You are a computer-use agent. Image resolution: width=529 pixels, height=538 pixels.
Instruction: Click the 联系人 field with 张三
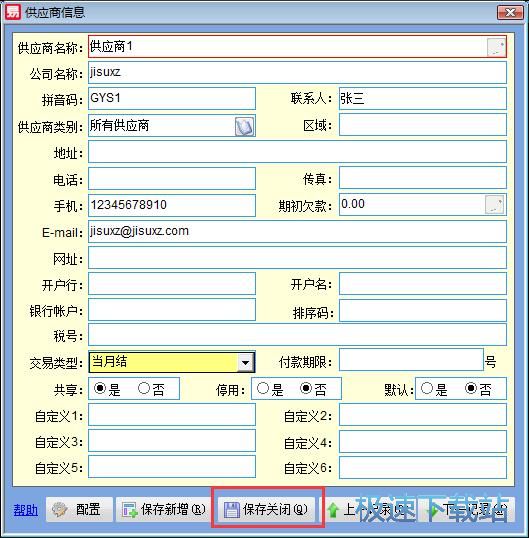(423, 98)
